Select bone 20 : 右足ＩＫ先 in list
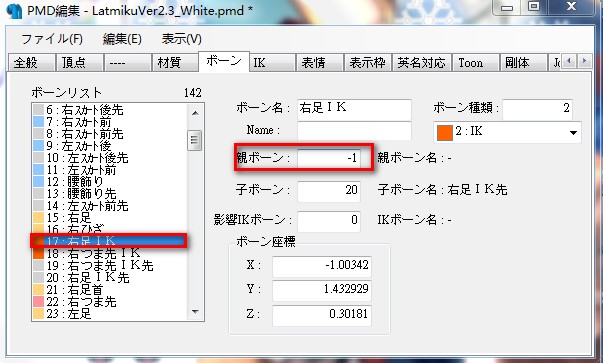This screenshot has height=363, width=603. 110,278
